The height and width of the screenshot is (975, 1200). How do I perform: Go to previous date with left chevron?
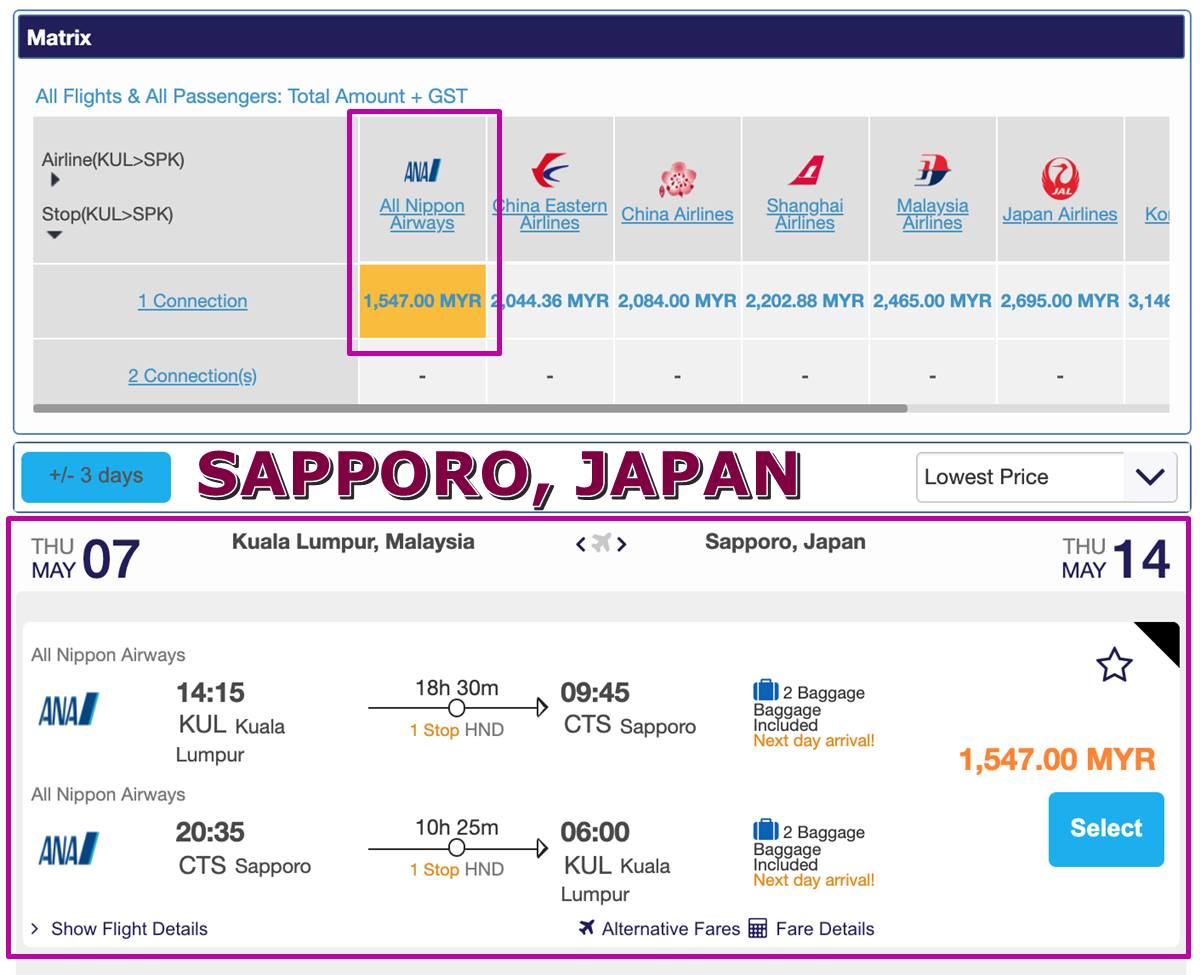[580, 544]
